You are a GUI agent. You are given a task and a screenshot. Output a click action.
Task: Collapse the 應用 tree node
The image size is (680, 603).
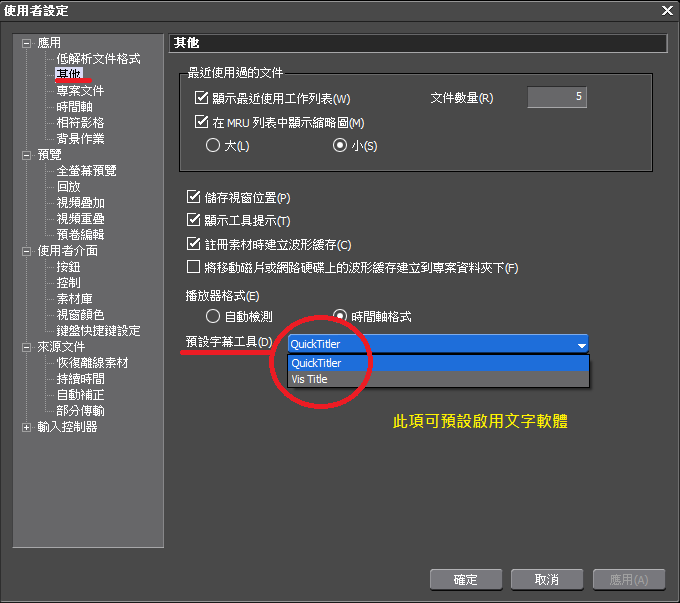[27, 43]
